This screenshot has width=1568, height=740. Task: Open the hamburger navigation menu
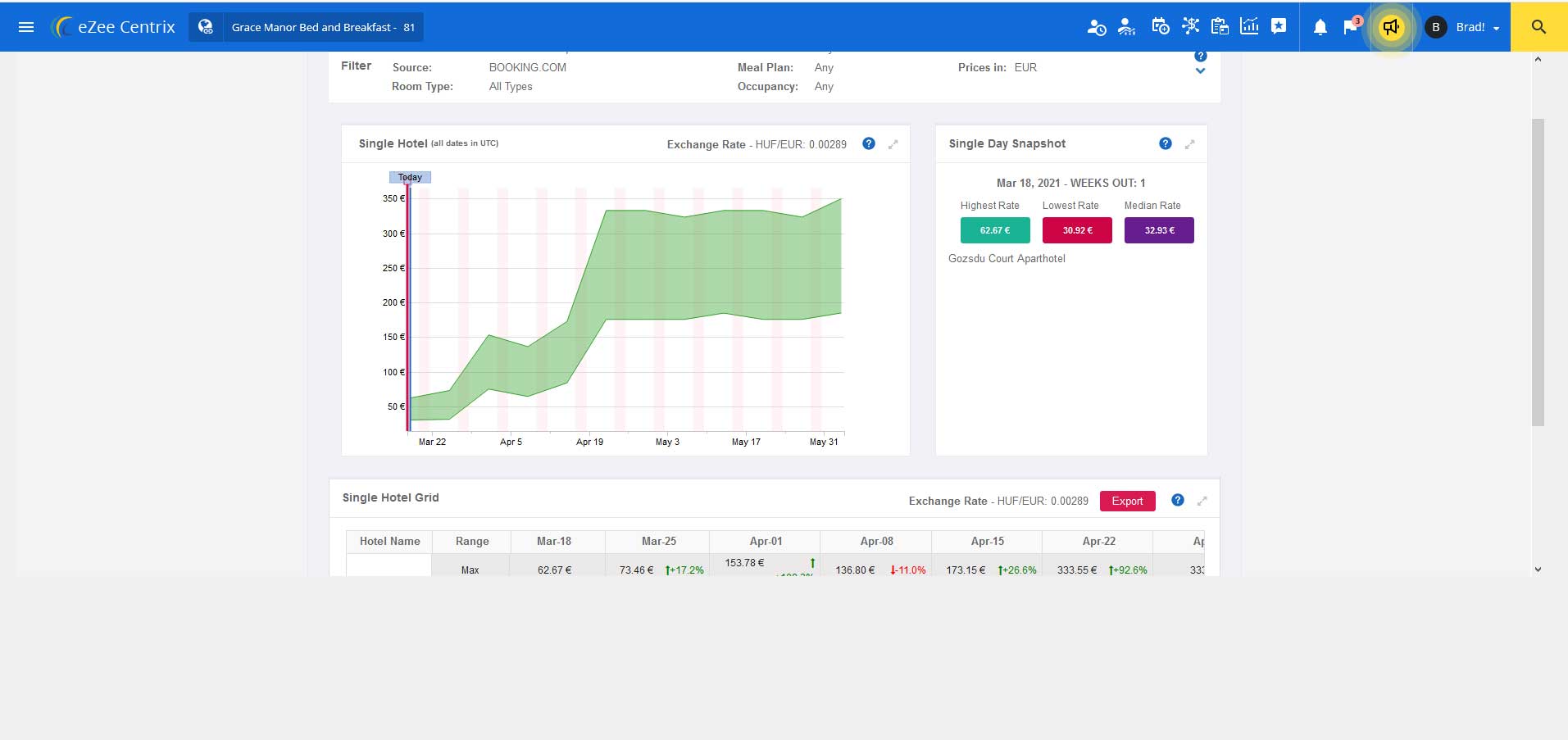pos(26,27)
